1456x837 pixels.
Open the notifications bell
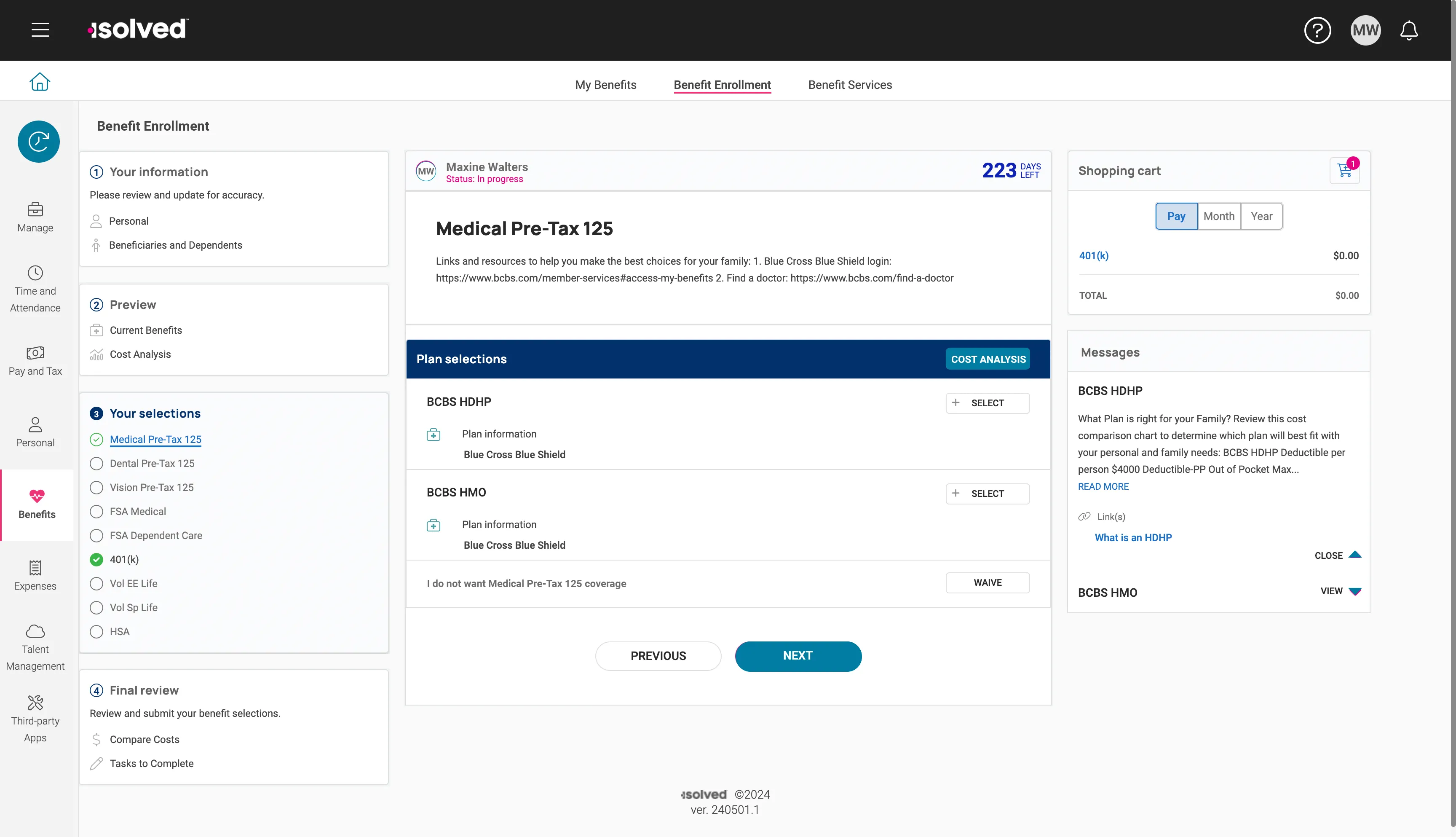[x=1409, y=30]
